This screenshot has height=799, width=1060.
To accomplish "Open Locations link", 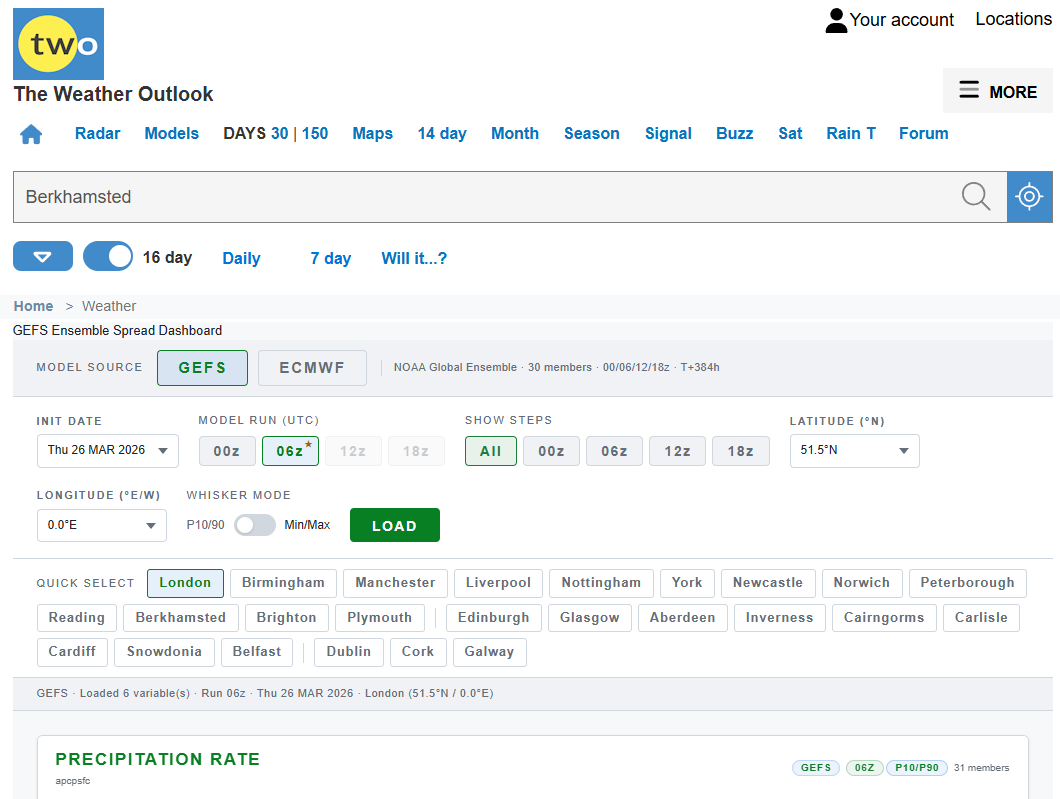I will click(x=1013, y=19).
